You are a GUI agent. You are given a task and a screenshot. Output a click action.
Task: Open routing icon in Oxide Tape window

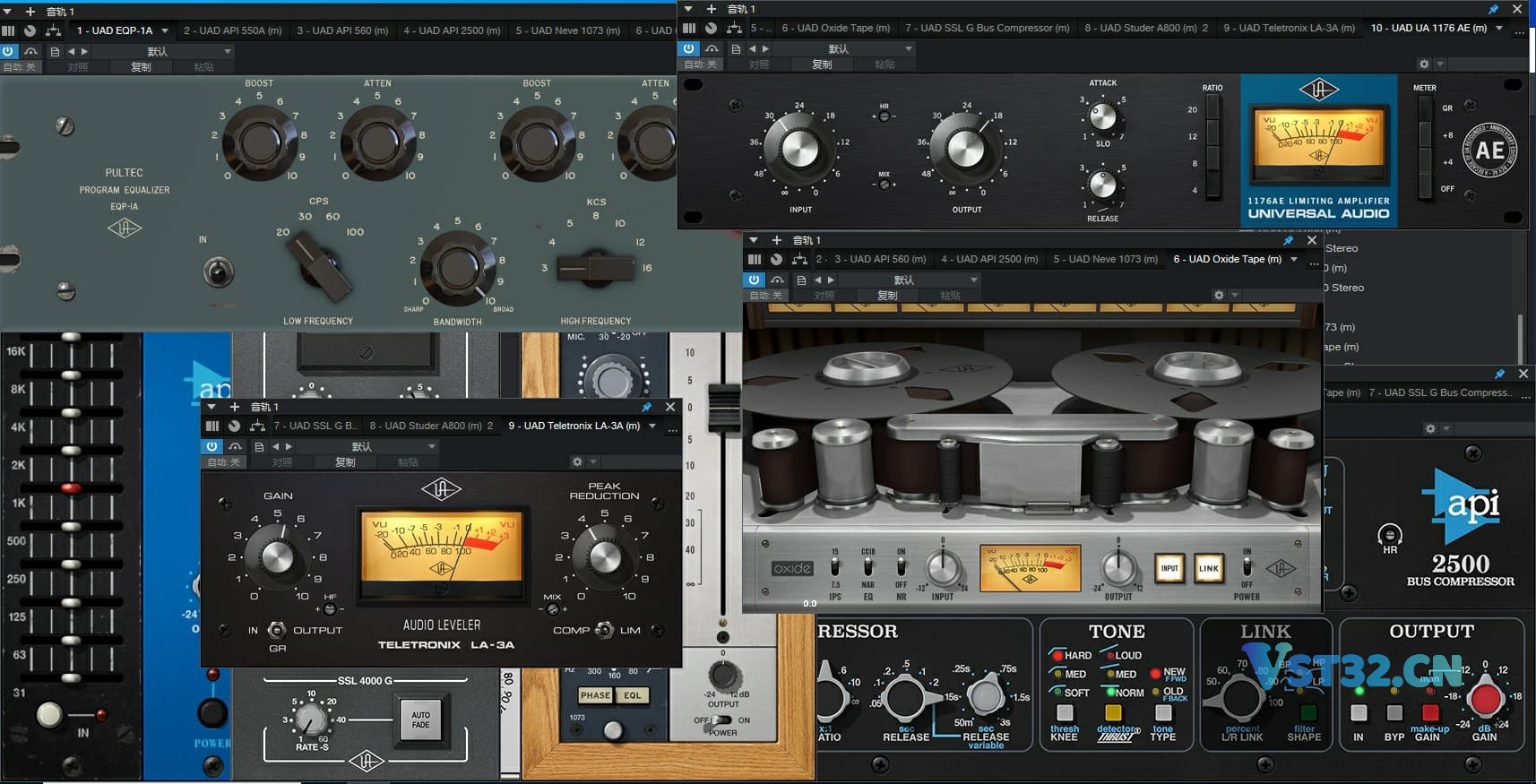click(799, 259)
